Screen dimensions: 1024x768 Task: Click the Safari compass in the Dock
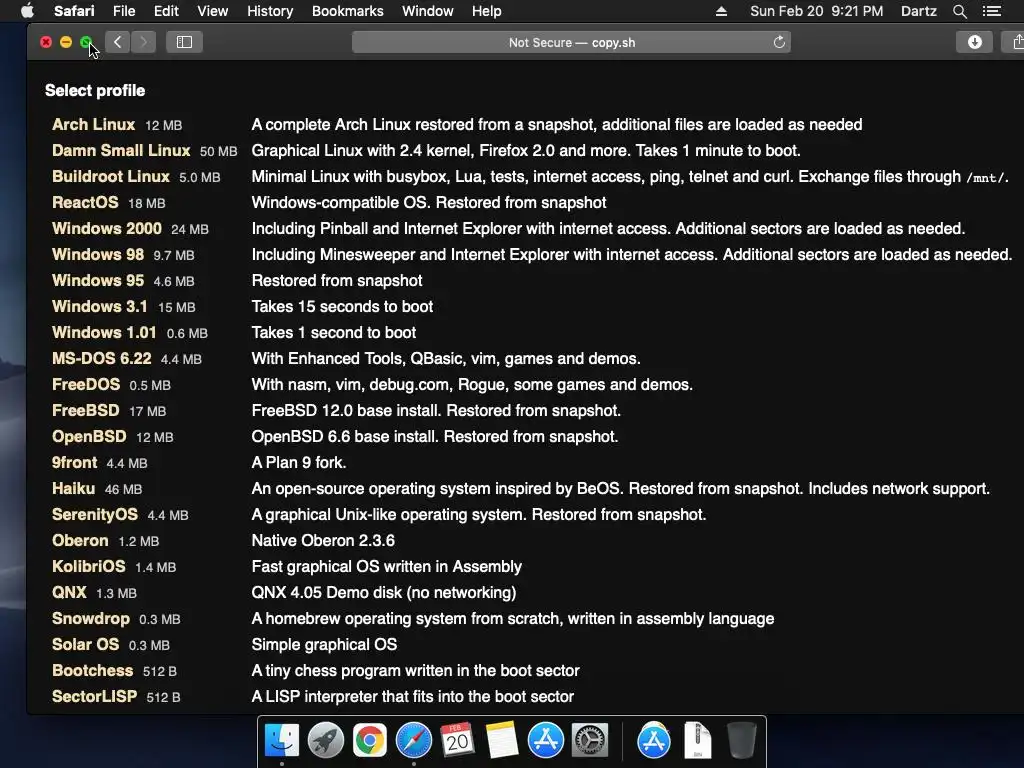pyautogui.click(x=413, y=741)
